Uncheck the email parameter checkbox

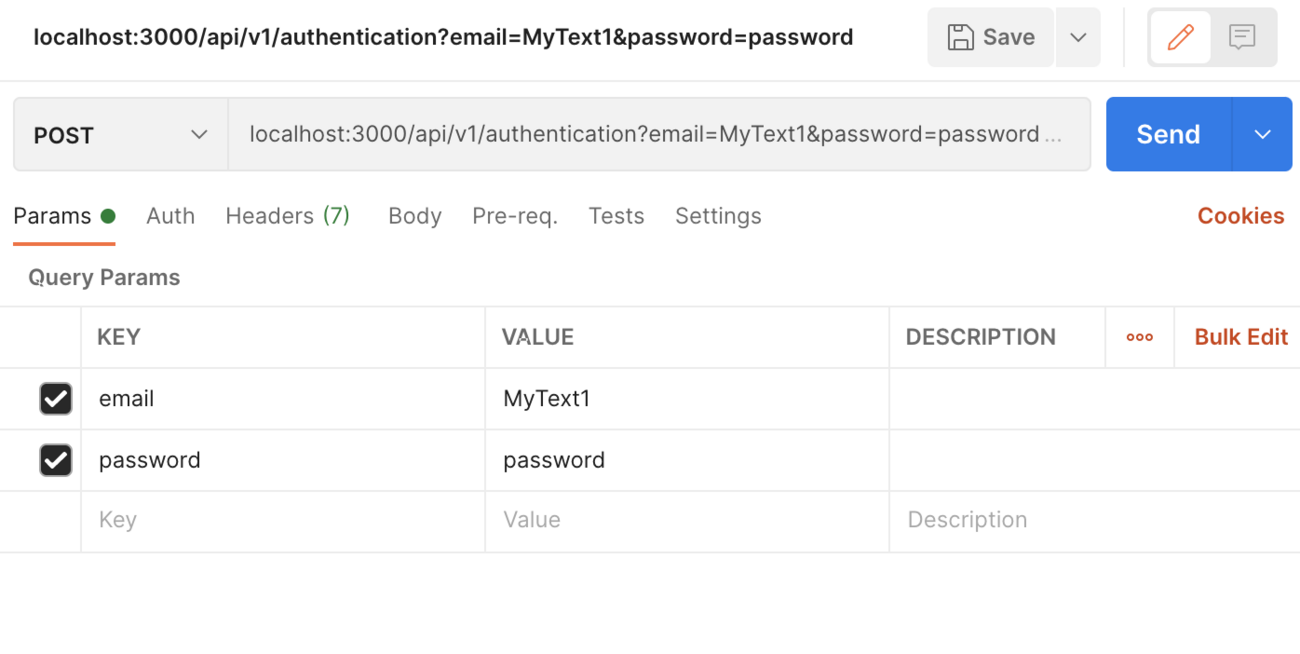(56, 399)
